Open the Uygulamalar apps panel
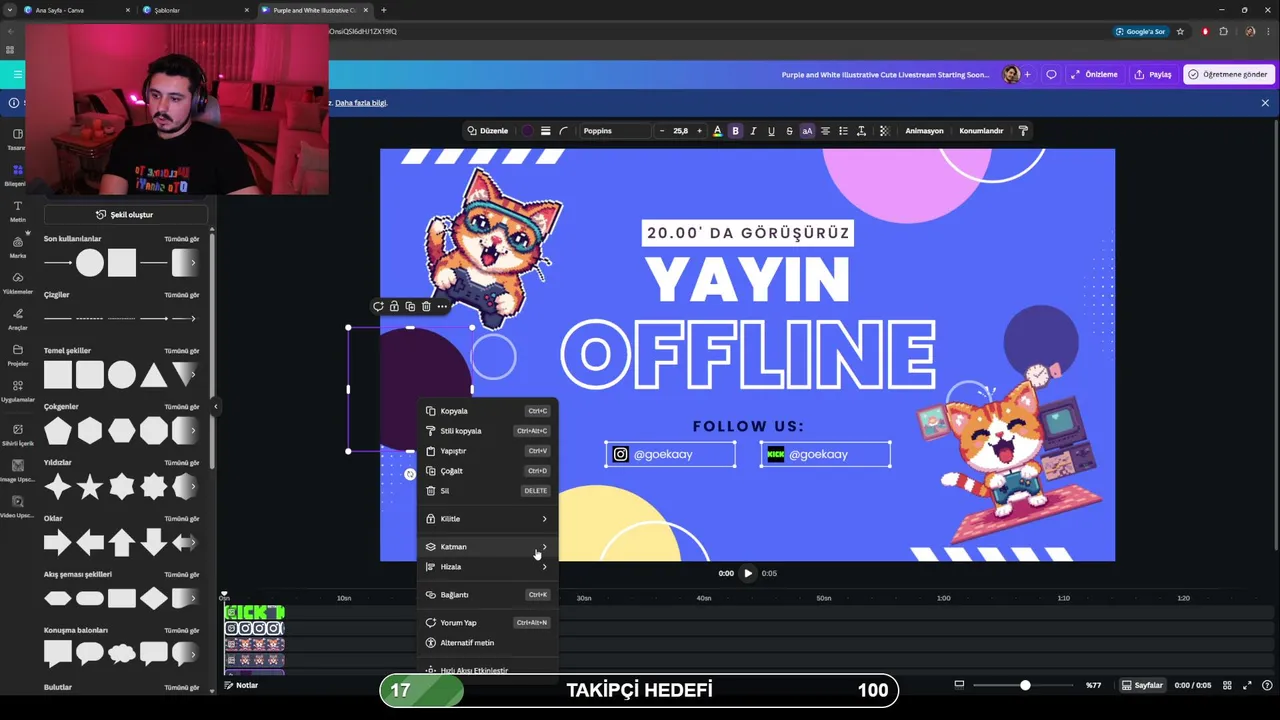The image size is (1280, 720). click(x=17, y=391)
